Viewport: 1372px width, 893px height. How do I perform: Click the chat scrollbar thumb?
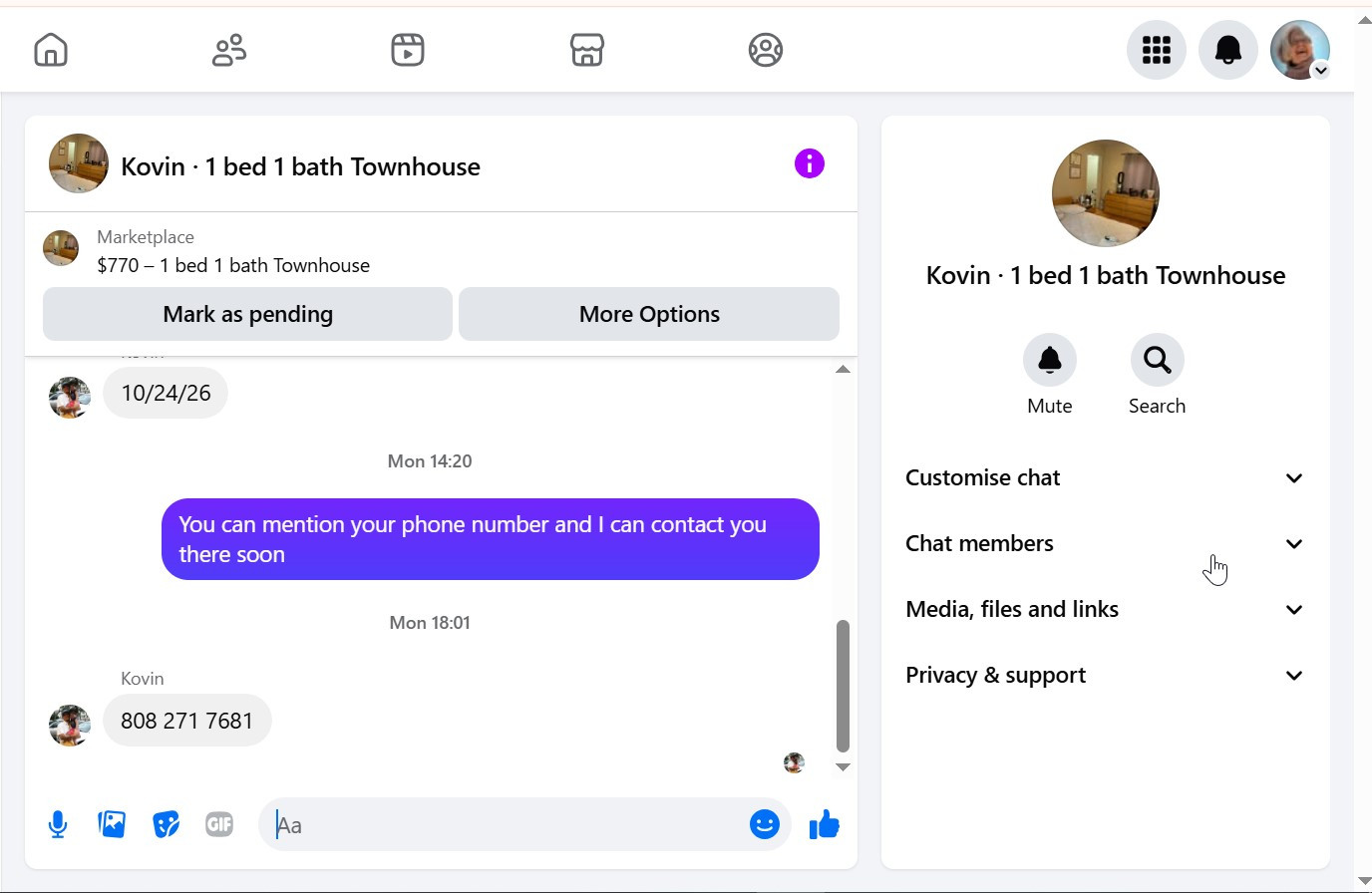pos(843,686)
